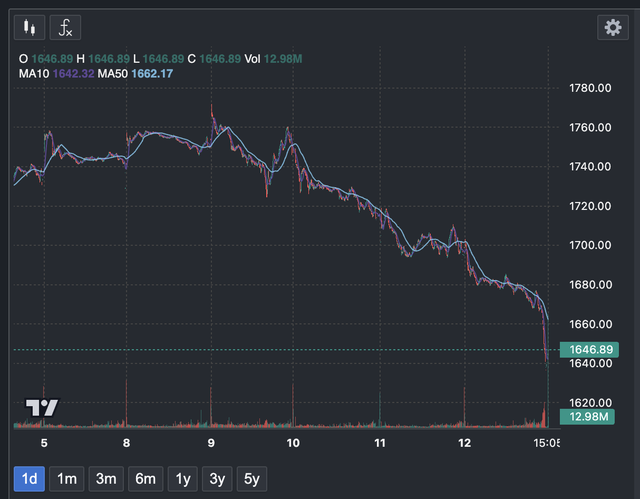Click the 1780.00 price axis label
Viewport: 640px width, 499px height.
(590, 88)
